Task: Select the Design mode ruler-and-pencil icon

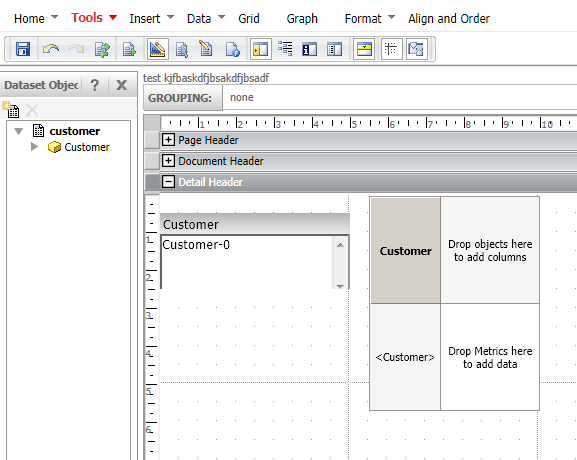Action: [x=158, y=49]
